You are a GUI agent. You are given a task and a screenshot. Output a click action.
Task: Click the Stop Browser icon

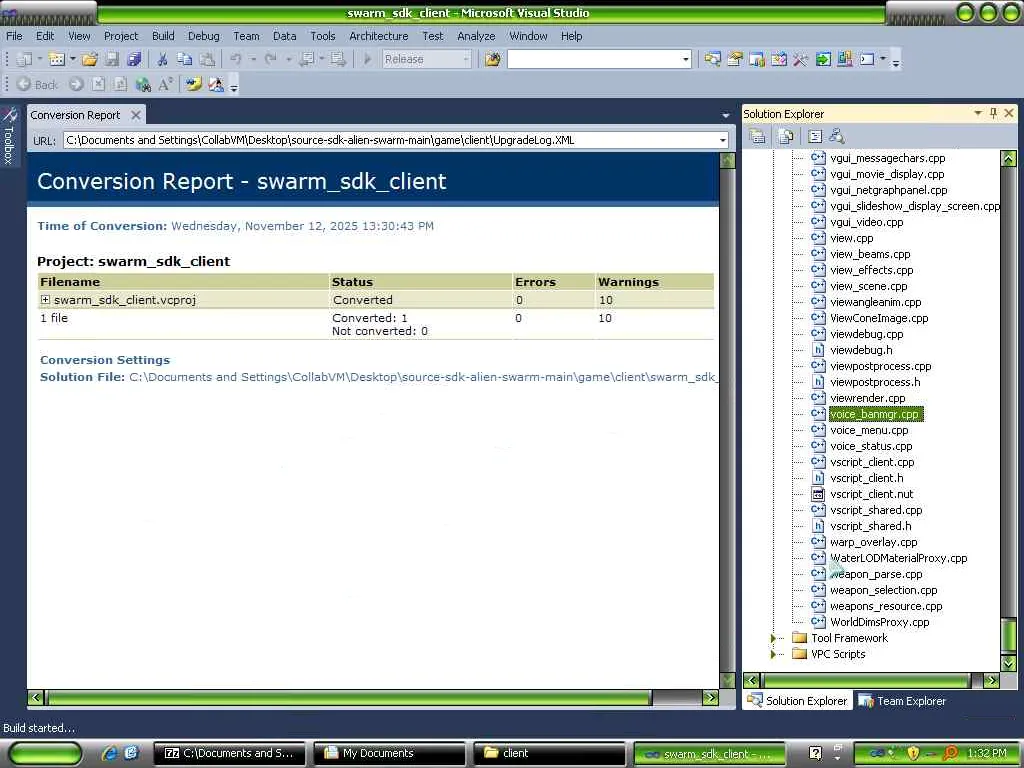[98, 84]
